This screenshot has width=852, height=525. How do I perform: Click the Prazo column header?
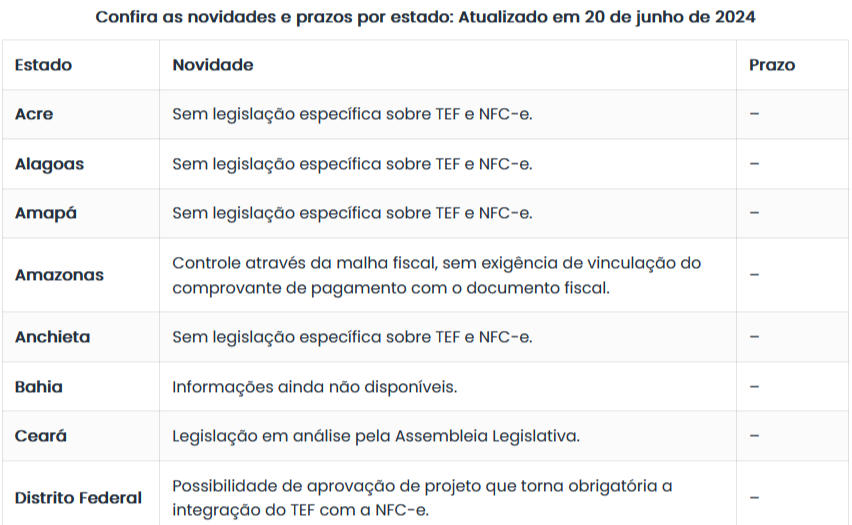(x=771, y=65)
